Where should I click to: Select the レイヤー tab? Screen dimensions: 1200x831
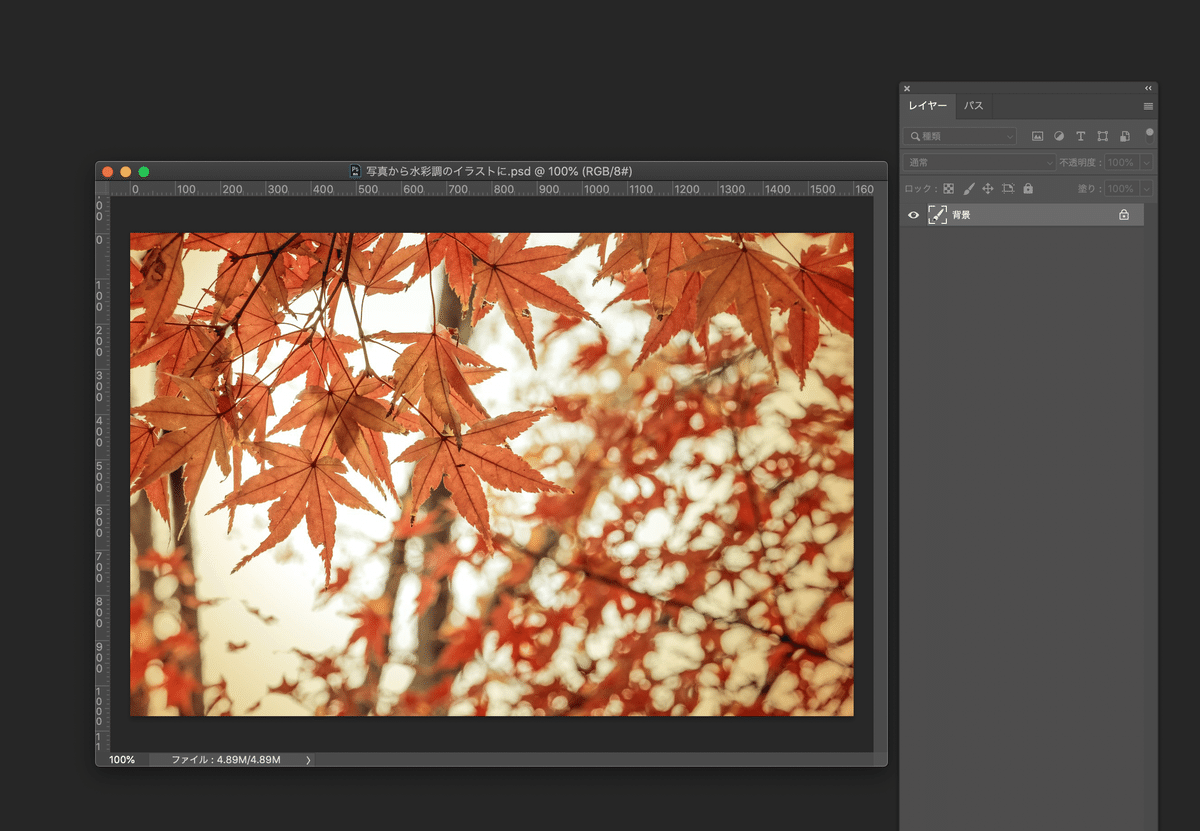coord(928,106)
